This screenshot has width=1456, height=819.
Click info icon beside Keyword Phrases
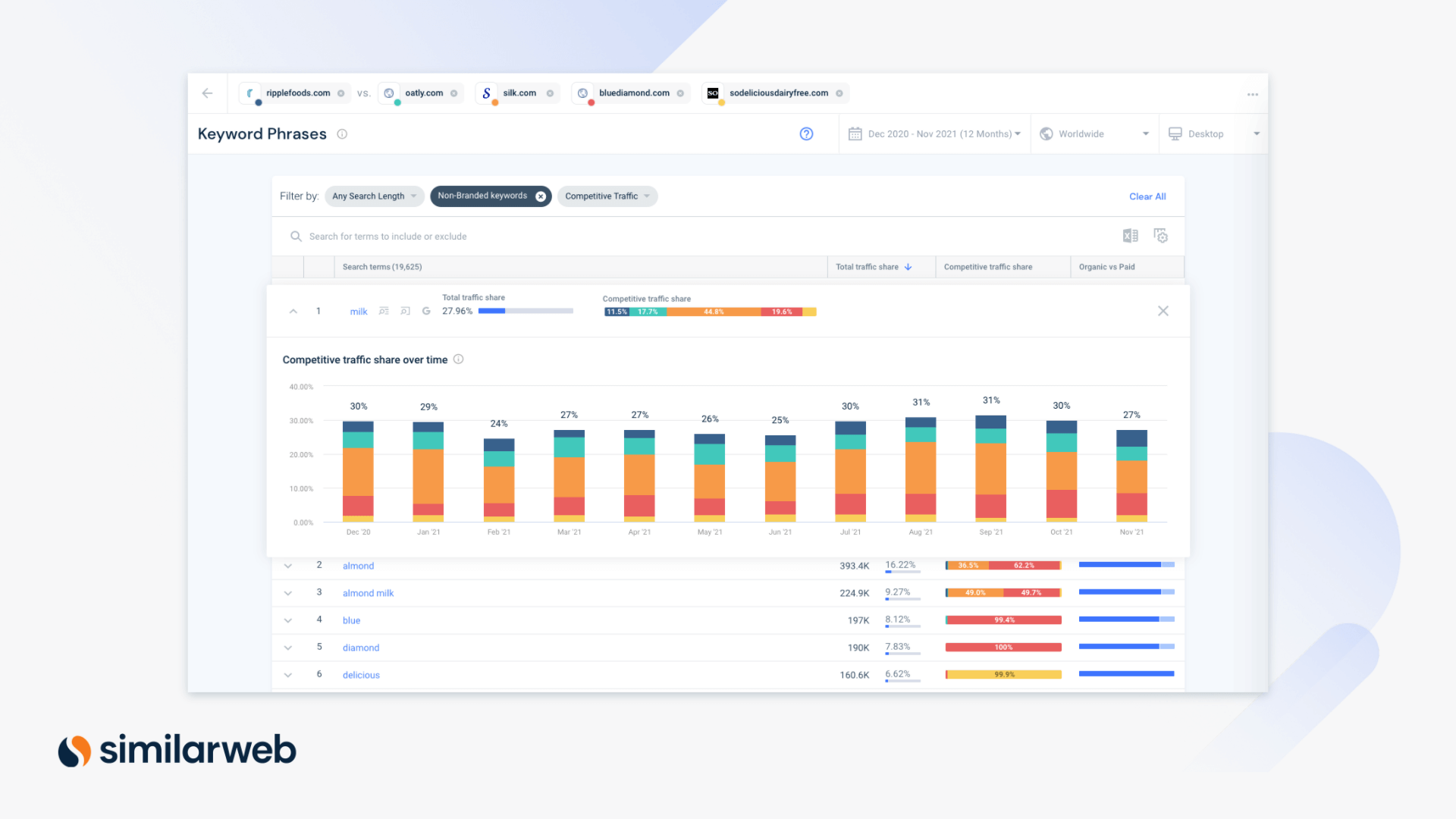point(342,134)
